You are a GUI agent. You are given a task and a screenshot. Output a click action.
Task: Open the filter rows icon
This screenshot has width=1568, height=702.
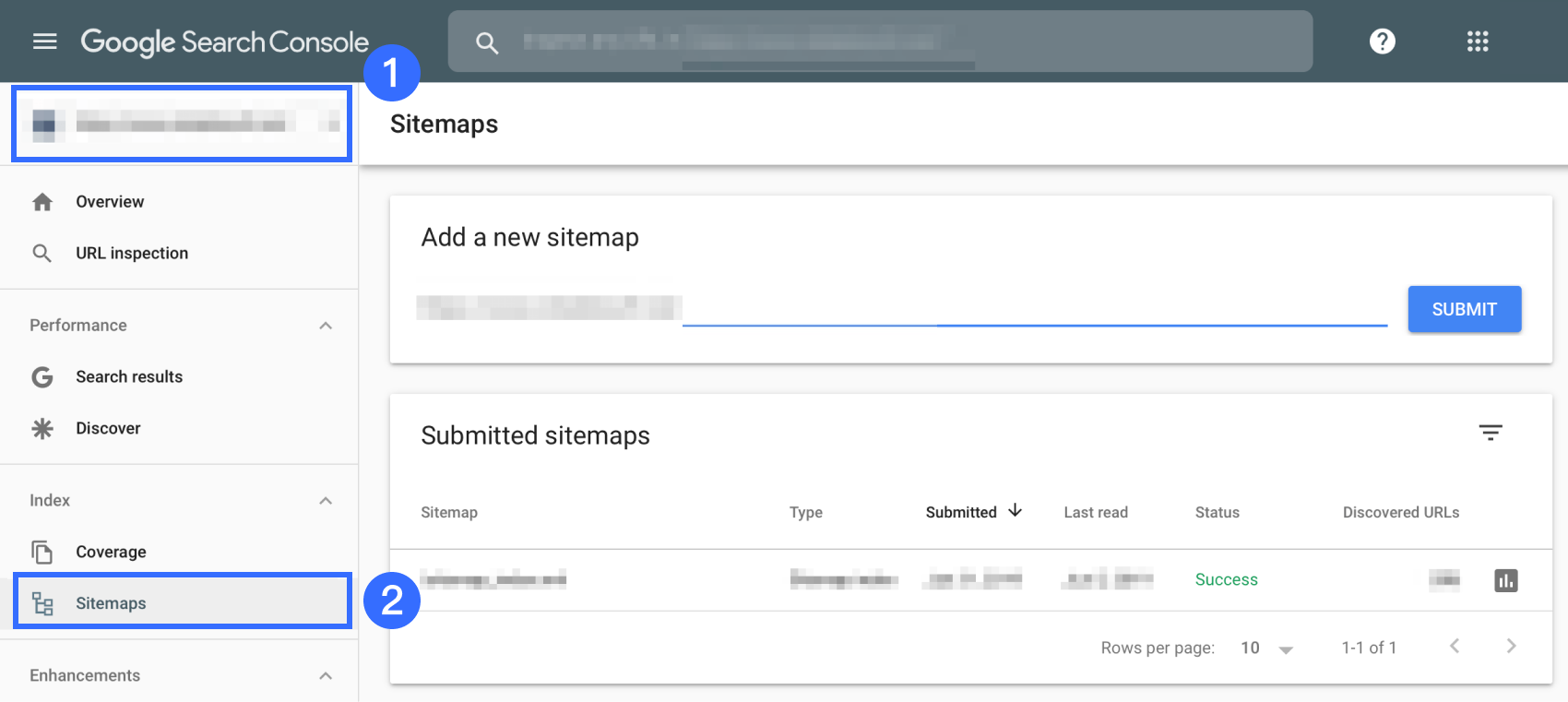click(x=1491, y=433)
